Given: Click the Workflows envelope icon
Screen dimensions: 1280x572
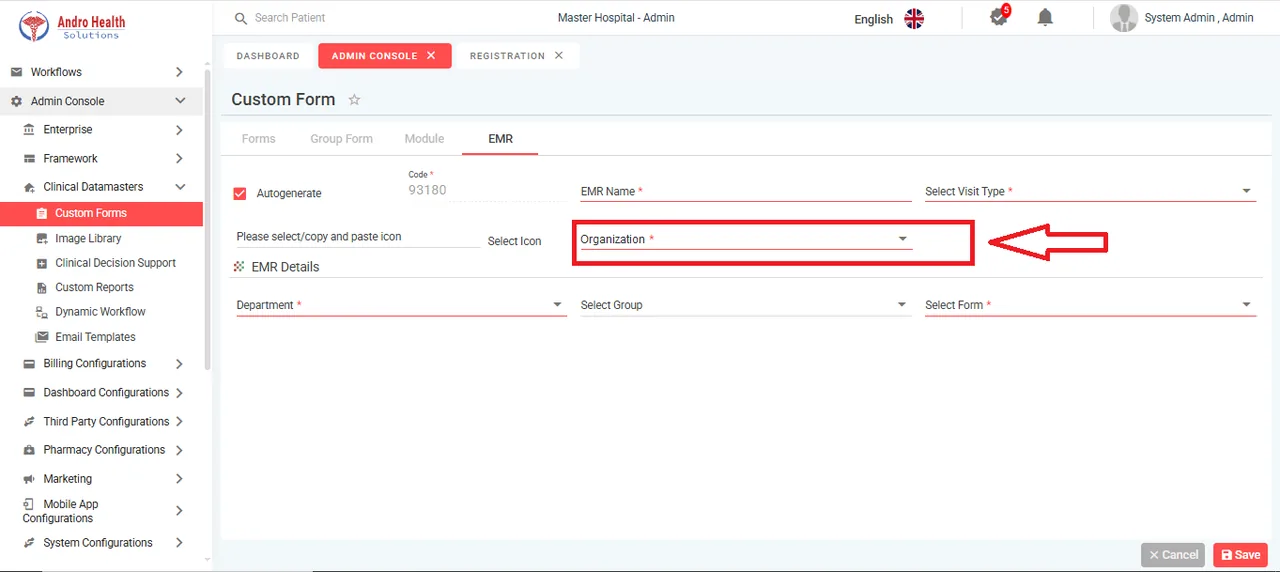Looking at the screenshot, I should [x=16, y=72].
